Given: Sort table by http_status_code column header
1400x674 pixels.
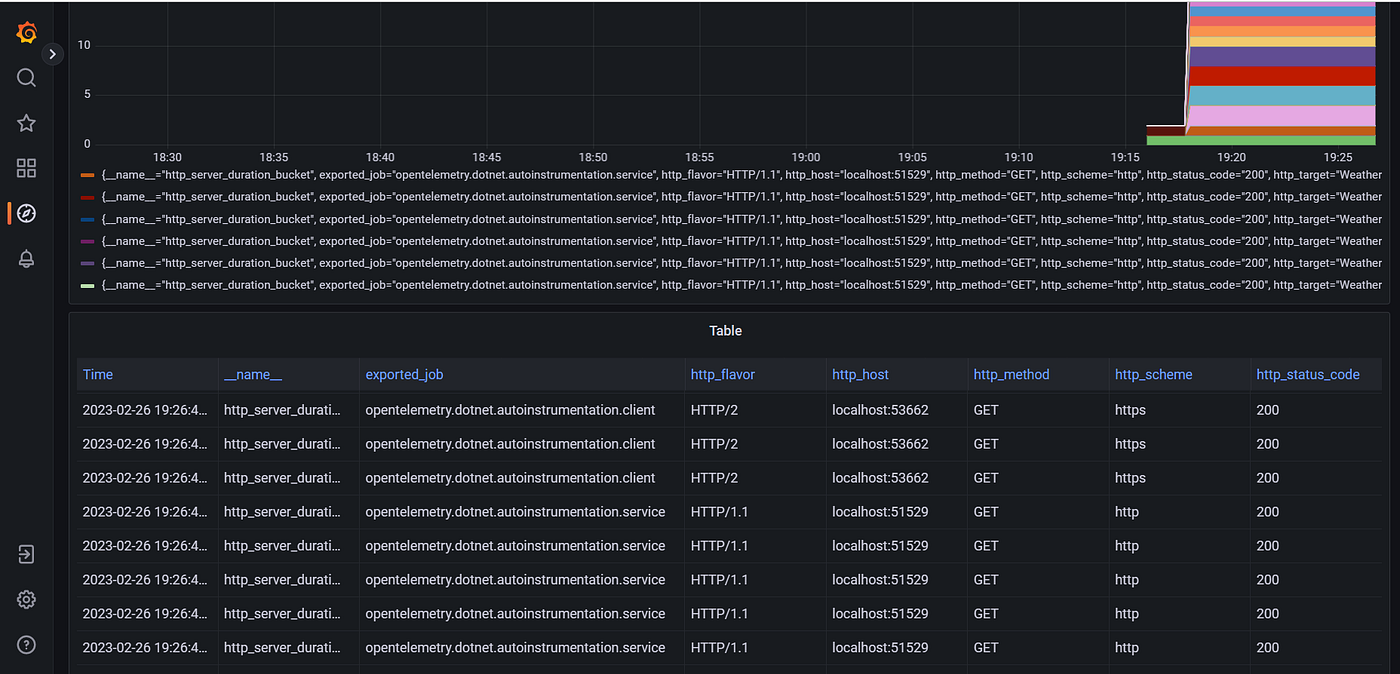Looking at the screenshot, I should click(1308, 374).
